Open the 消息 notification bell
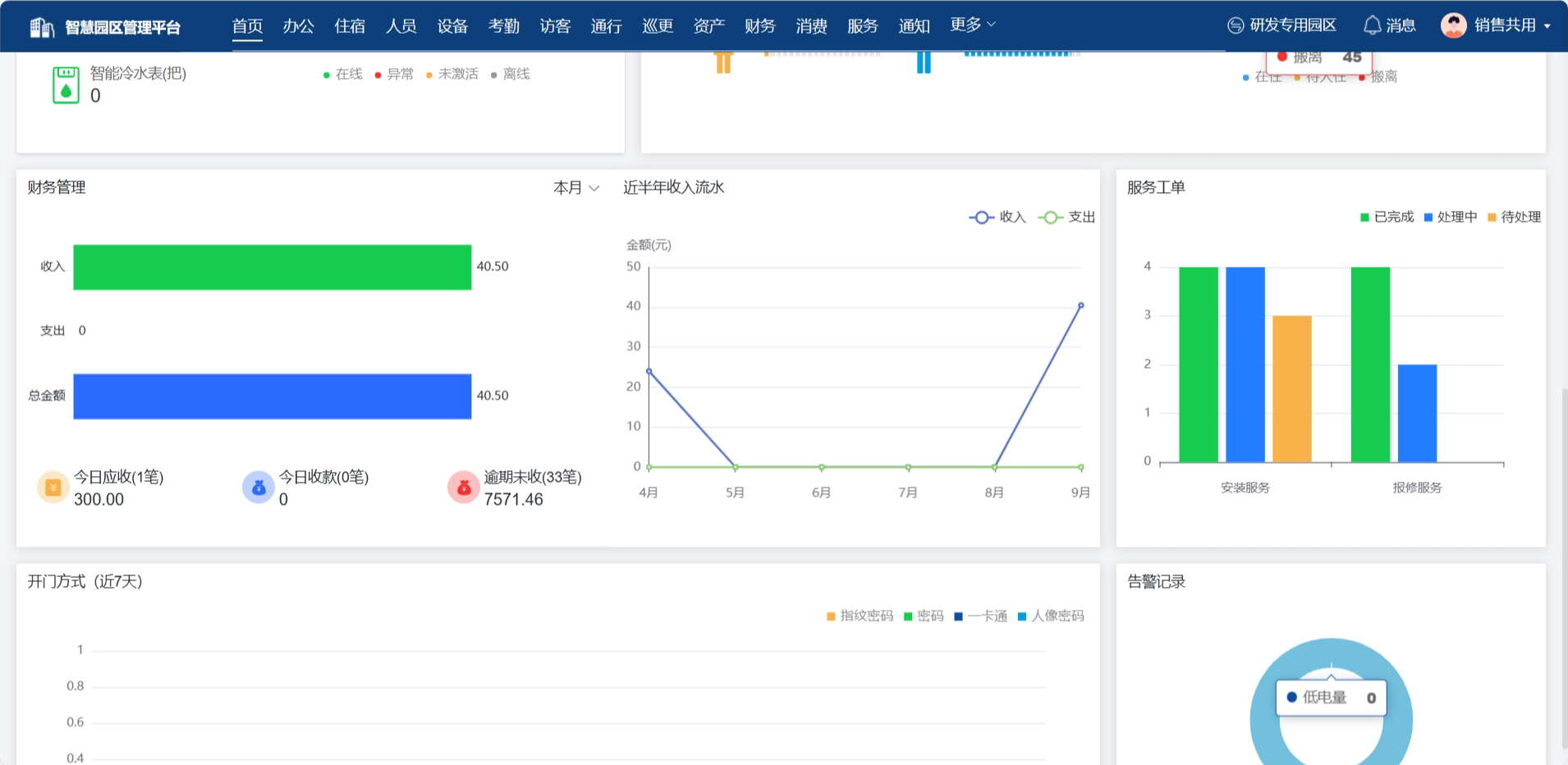 click(x=1372, y=25)
